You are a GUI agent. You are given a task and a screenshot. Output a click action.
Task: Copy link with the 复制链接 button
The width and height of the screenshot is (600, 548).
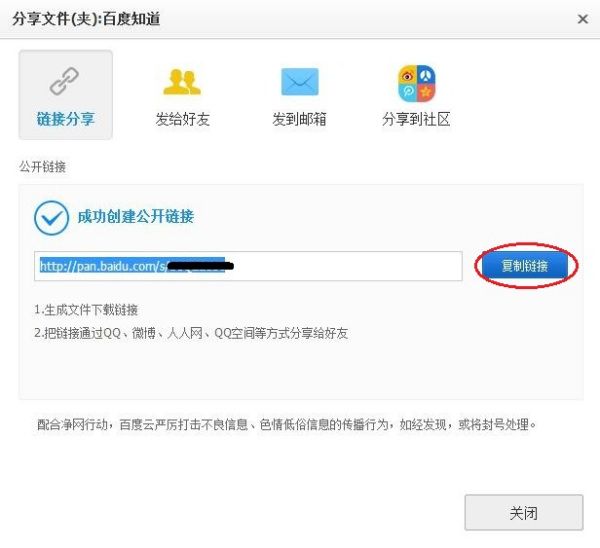coord(525,266)
